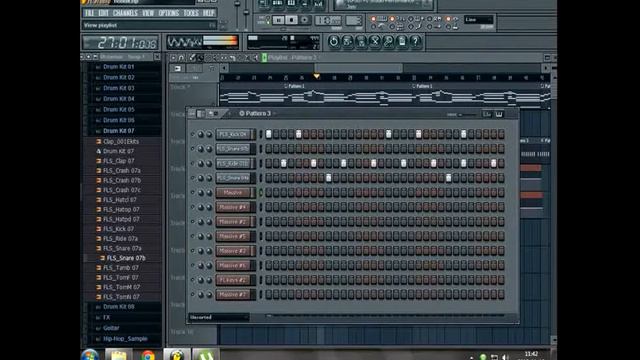Start playback with the play button
Image resolution: width=640 pixels, height=360 pixels.
pyautogui.click(x=278, y=20)
